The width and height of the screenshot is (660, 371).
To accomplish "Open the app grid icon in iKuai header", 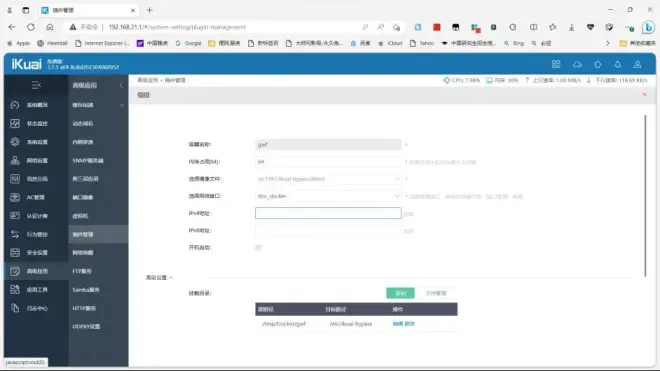I will (556, 64).
